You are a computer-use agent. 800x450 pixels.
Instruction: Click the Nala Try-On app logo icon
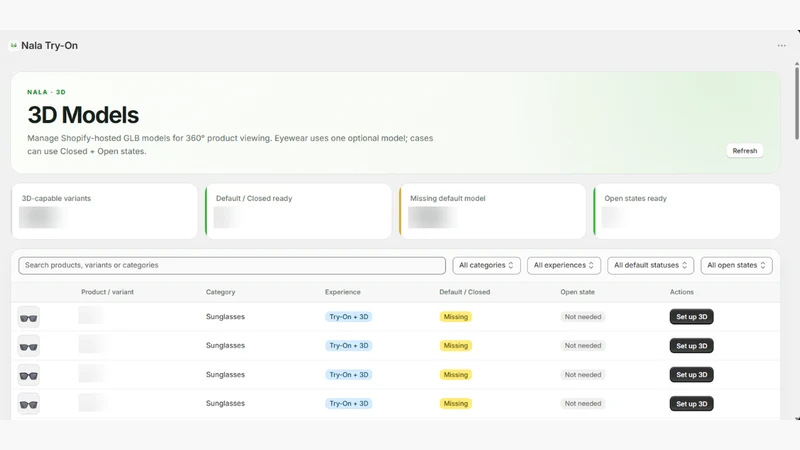[x=14, y=45]
